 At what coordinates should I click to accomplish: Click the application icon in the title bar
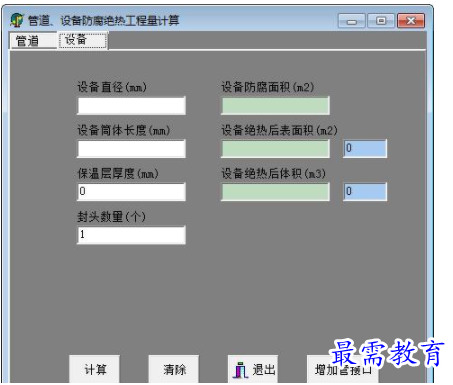[17, 20]
